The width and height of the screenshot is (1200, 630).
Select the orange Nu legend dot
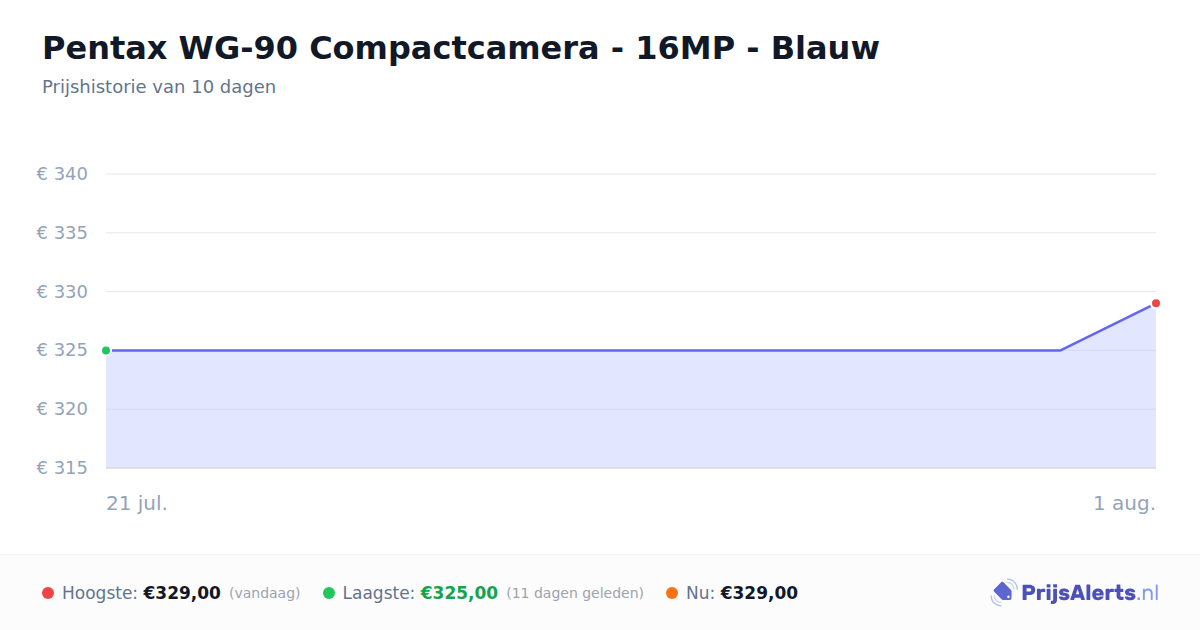[x=672, y=593]
